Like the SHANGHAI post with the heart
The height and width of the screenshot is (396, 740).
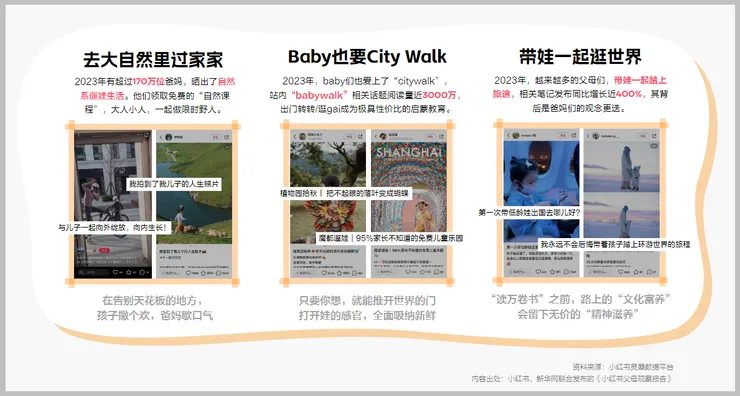tap(408, 271)
